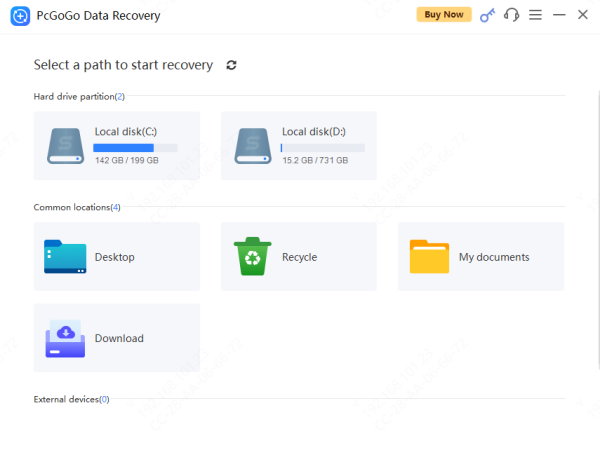Click the PcGoGo app logo icon
The width and height of the screenshot is (600, 457).
[x=18, y=16]
